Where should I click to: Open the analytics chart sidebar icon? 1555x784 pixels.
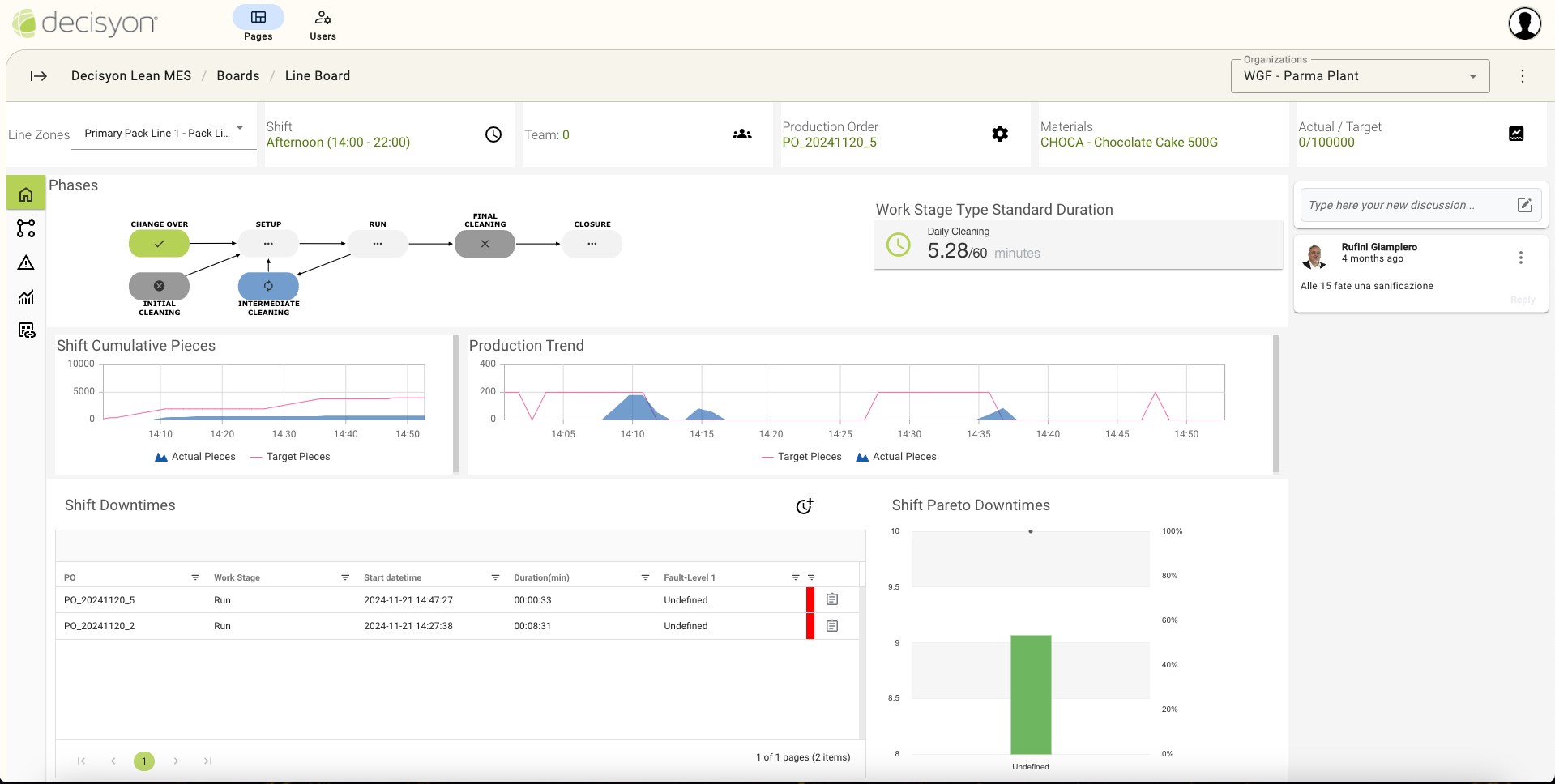tap(26, 296)
